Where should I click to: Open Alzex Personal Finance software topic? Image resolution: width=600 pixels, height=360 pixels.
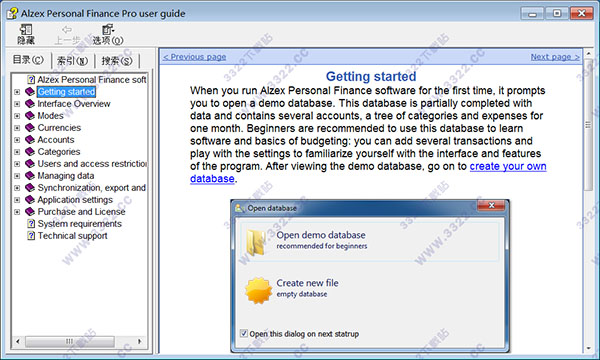click(91, 80)
